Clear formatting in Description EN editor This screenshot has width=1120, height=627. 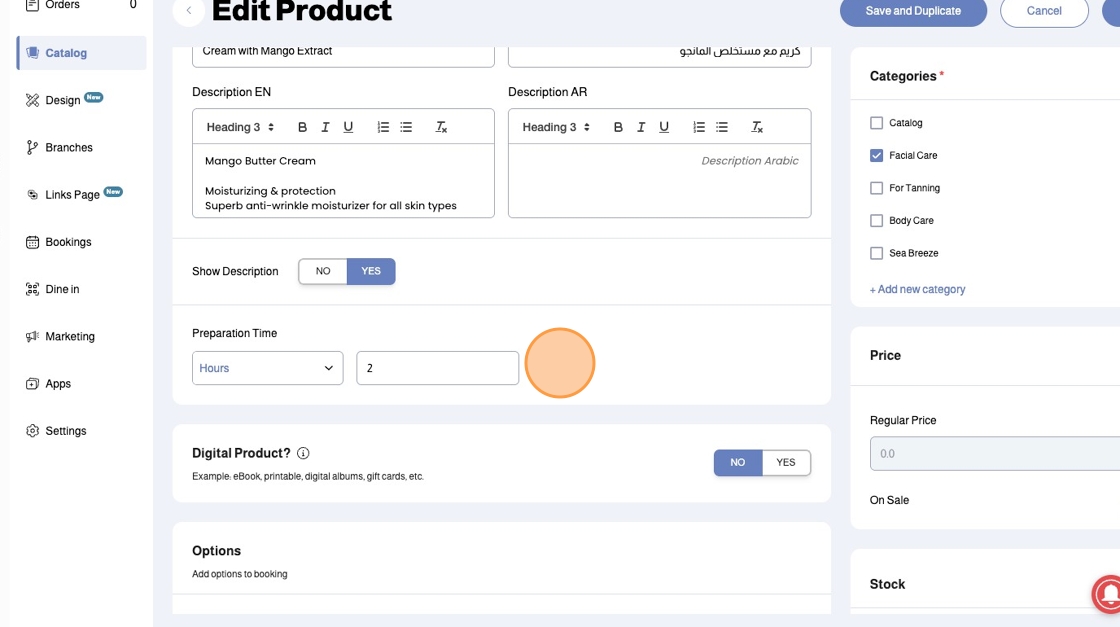(x=441, y=127)
